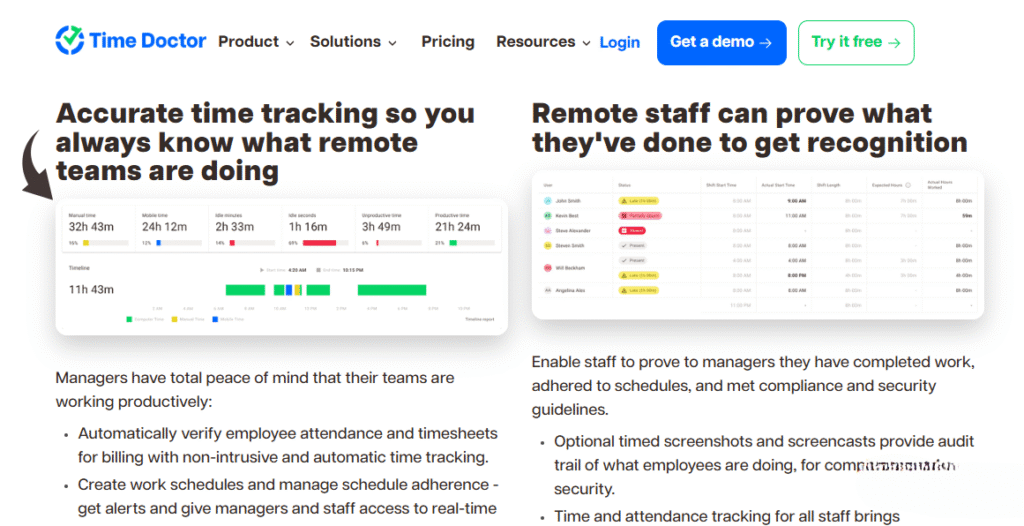This screenshot has height=526, width=1024.
Task: Click John Smith's avatar icon
Action: click(x=547, y=201)
